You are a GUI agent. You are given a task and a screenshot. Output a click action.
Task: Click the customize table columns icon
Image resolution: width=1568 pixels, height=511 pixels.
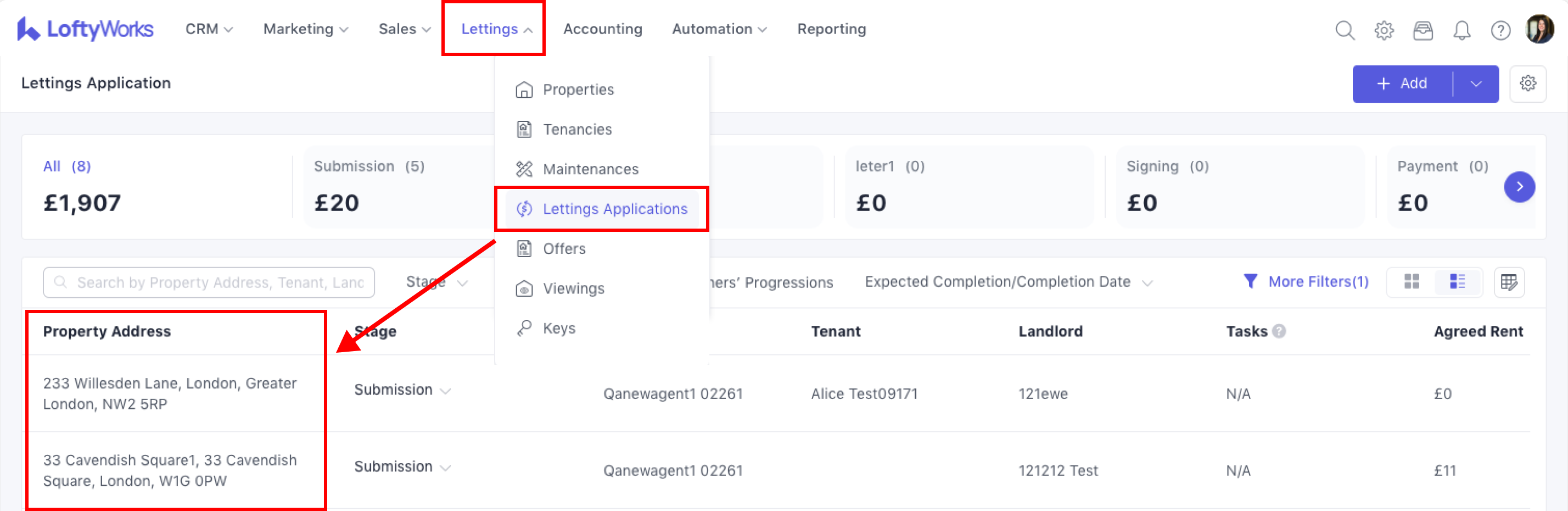tap(1509, 282)
